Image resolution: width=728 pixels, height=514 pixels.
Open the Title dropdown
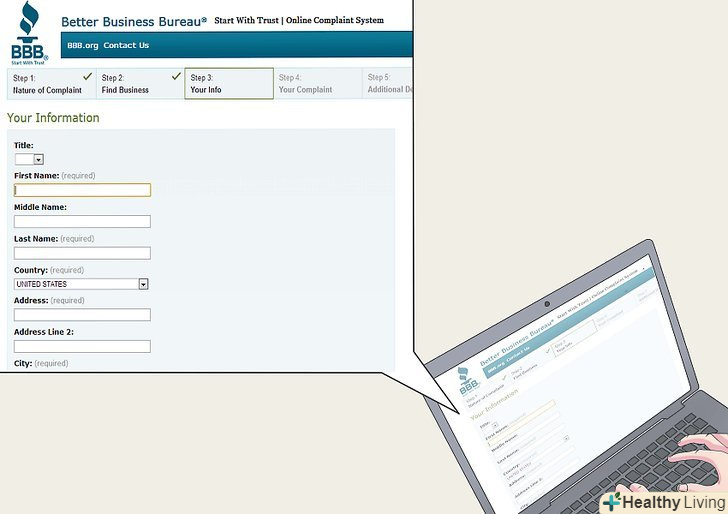click(29, 159)
